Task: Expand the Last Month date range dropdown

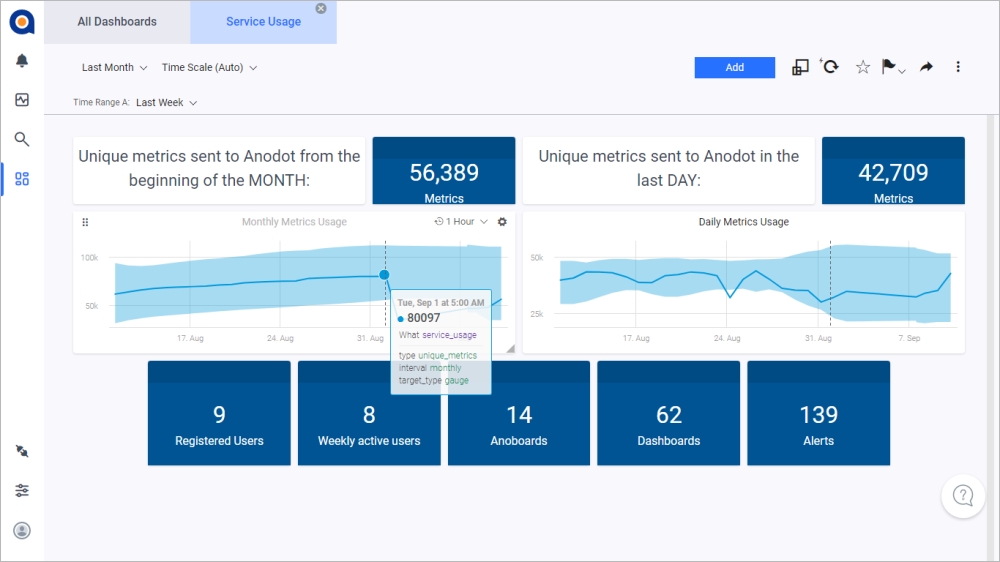Action: [114, 68]
